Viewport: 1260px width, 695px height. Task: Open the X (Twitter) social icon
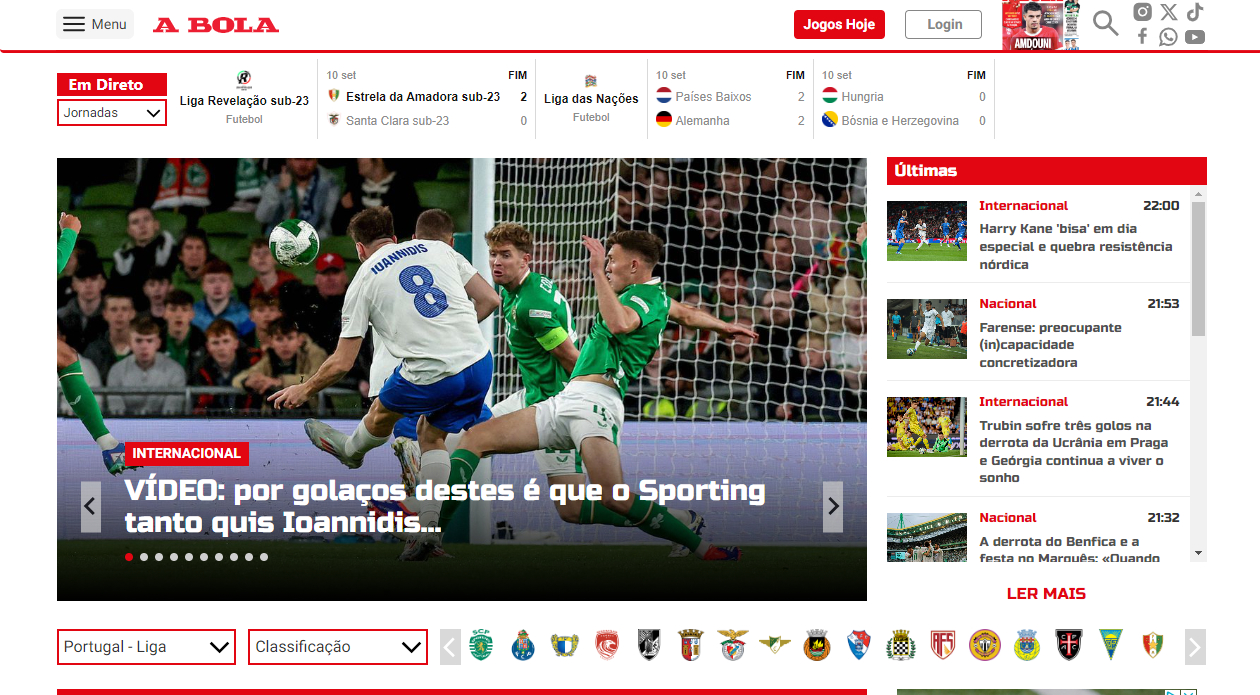click(x=1169, y=12)
